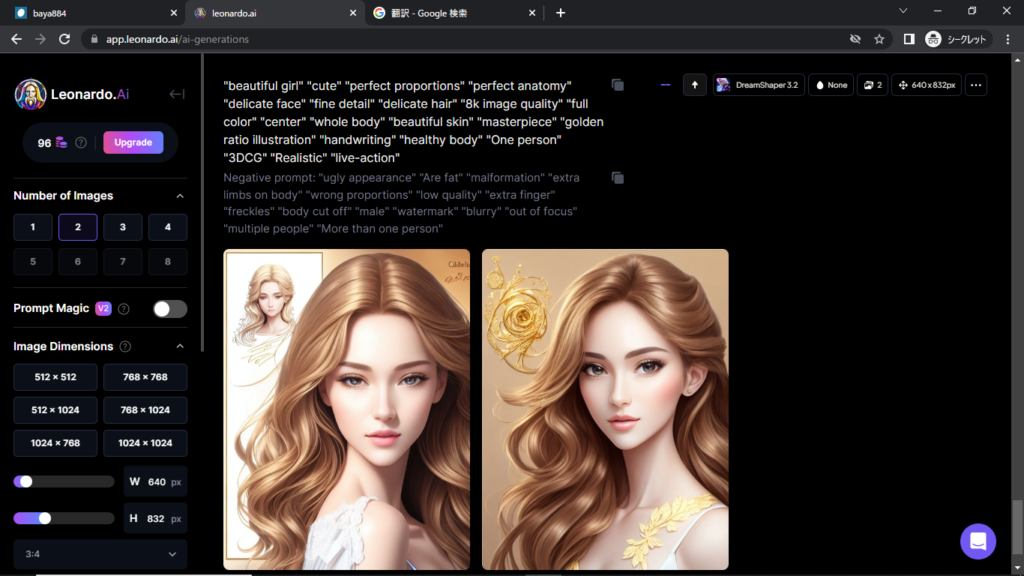
Task: Click the Prompt Magic help icon
Action: click(124, 309)
